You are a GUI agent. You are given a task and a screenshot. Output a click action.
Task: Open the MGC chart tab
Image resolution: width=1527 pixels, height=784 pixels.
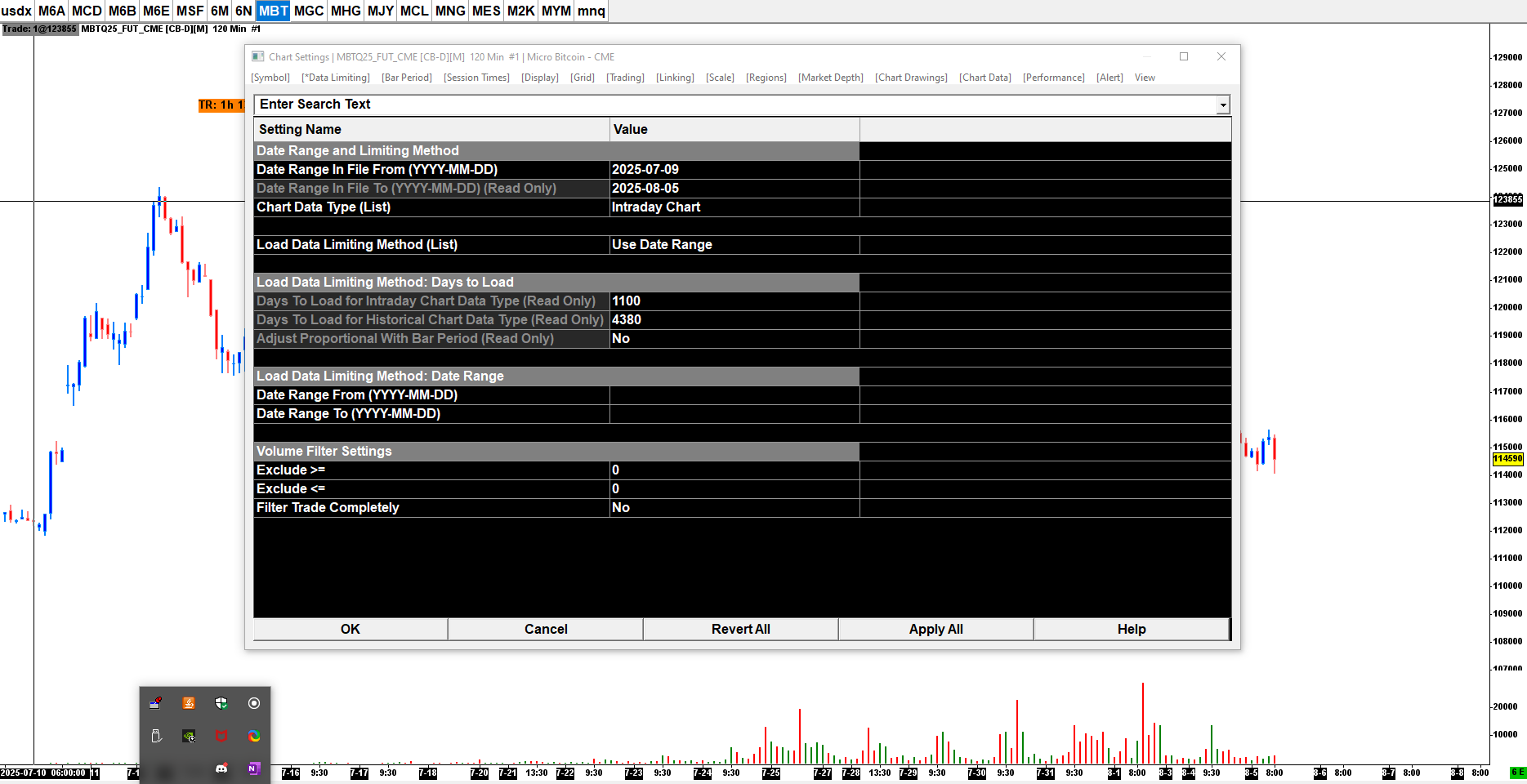tap(309, 11)
